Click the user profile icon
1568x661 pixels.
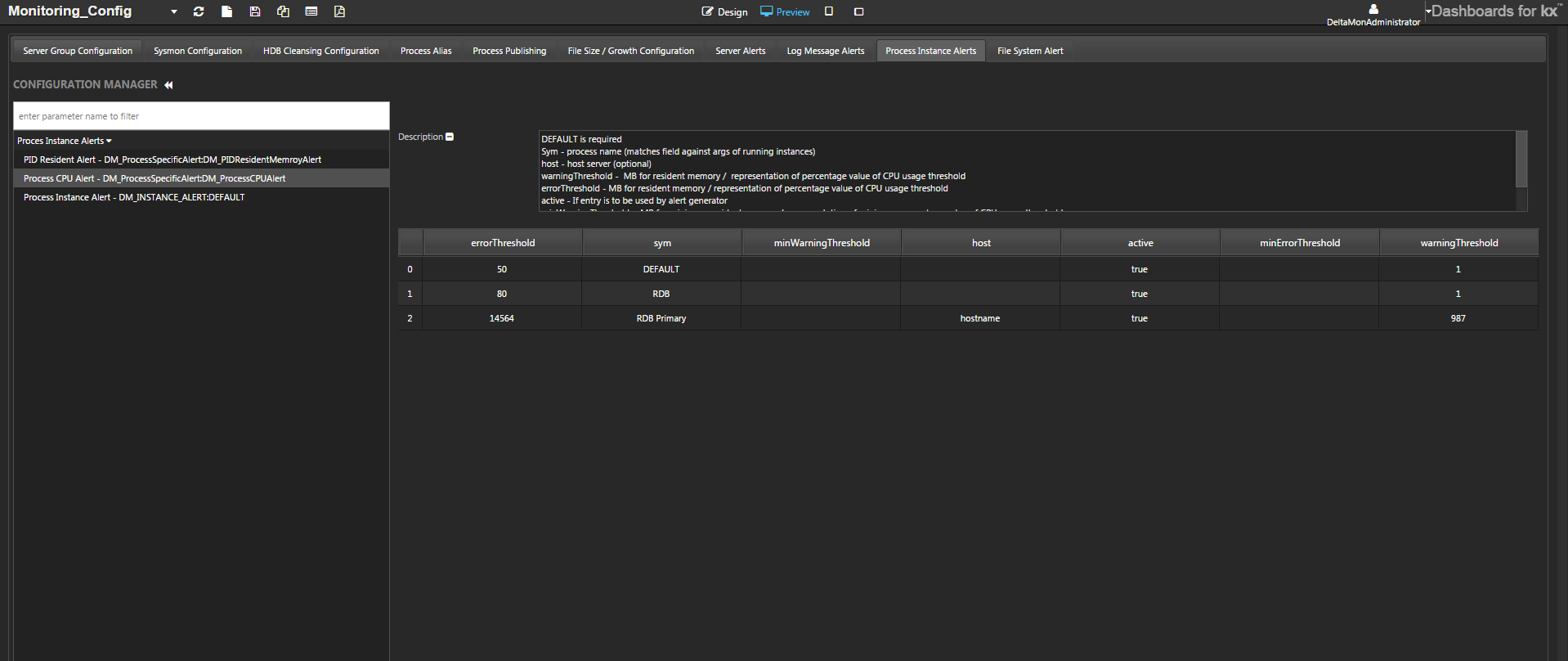tap(1373, 9)
